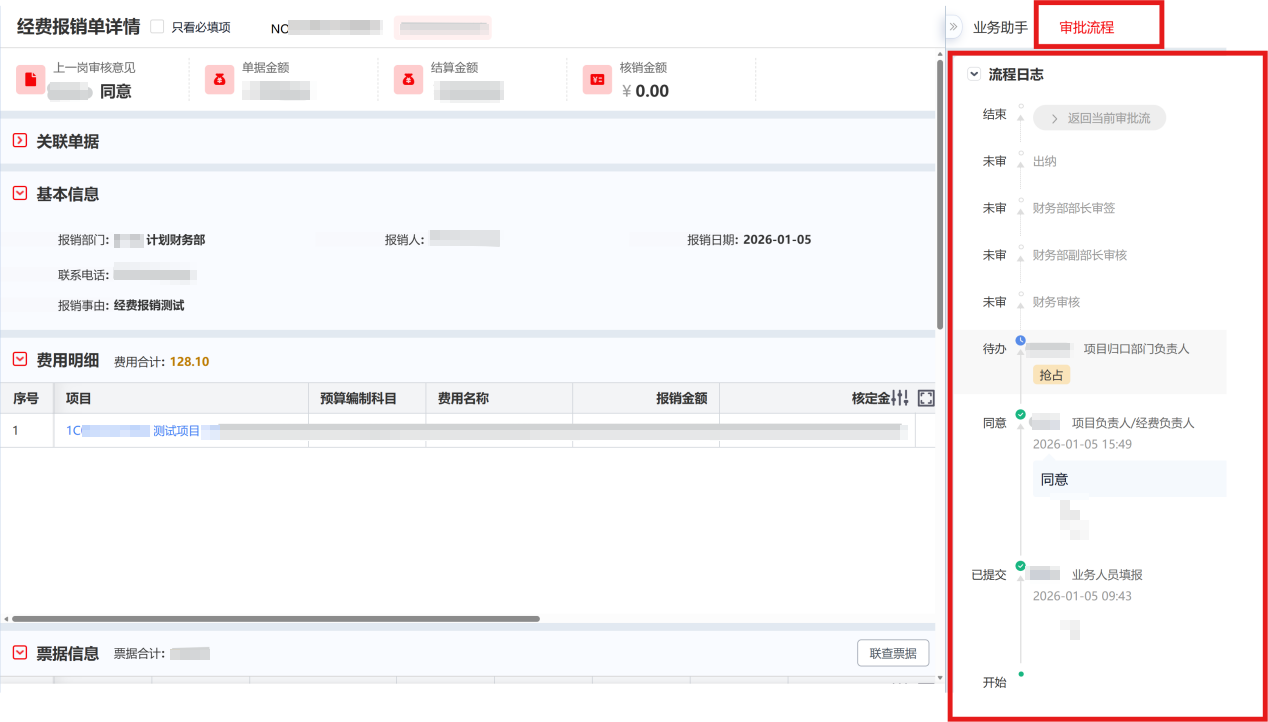Tick the 只看必填项 checkbox
1268x722 pixels.
point(157,27)
